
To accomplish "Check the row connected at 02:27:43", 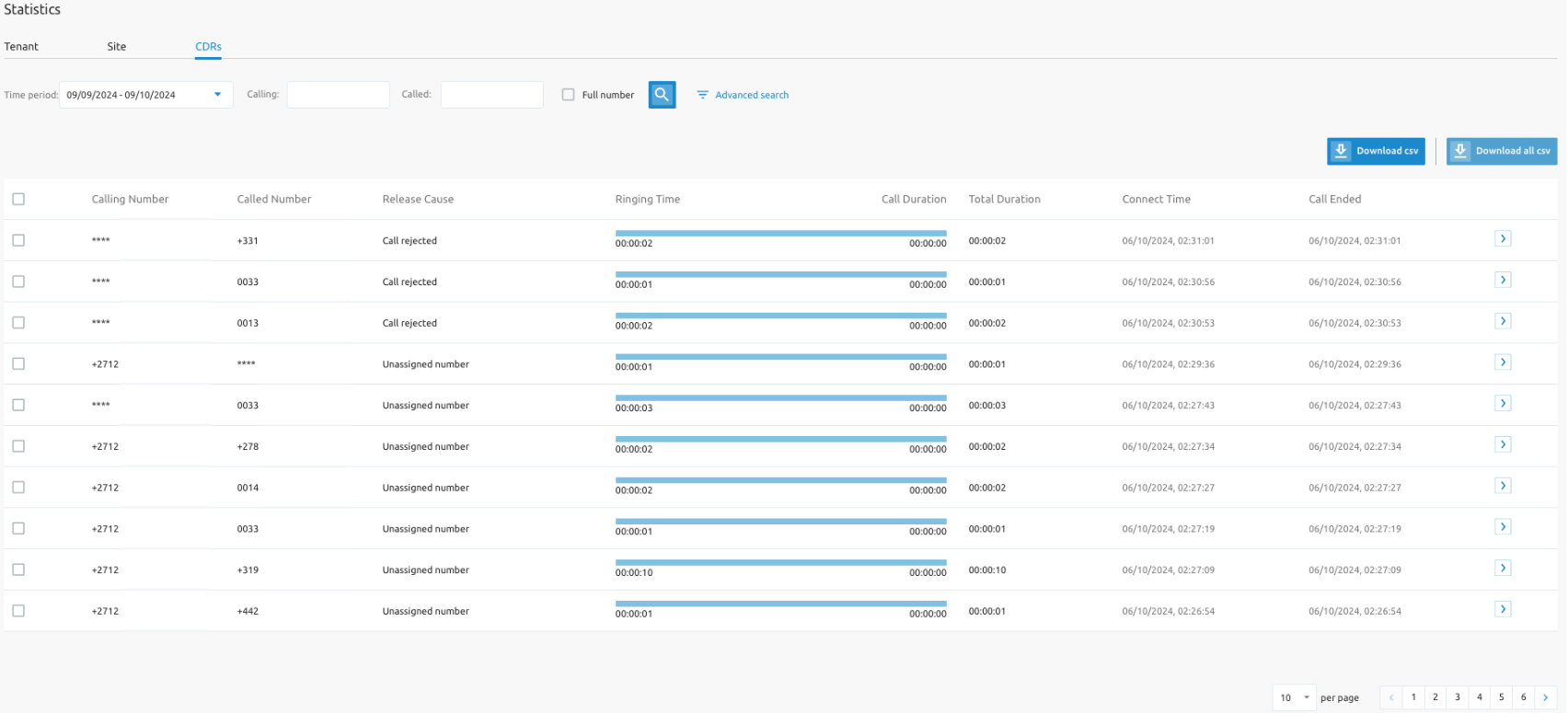I will coord(18,405).
